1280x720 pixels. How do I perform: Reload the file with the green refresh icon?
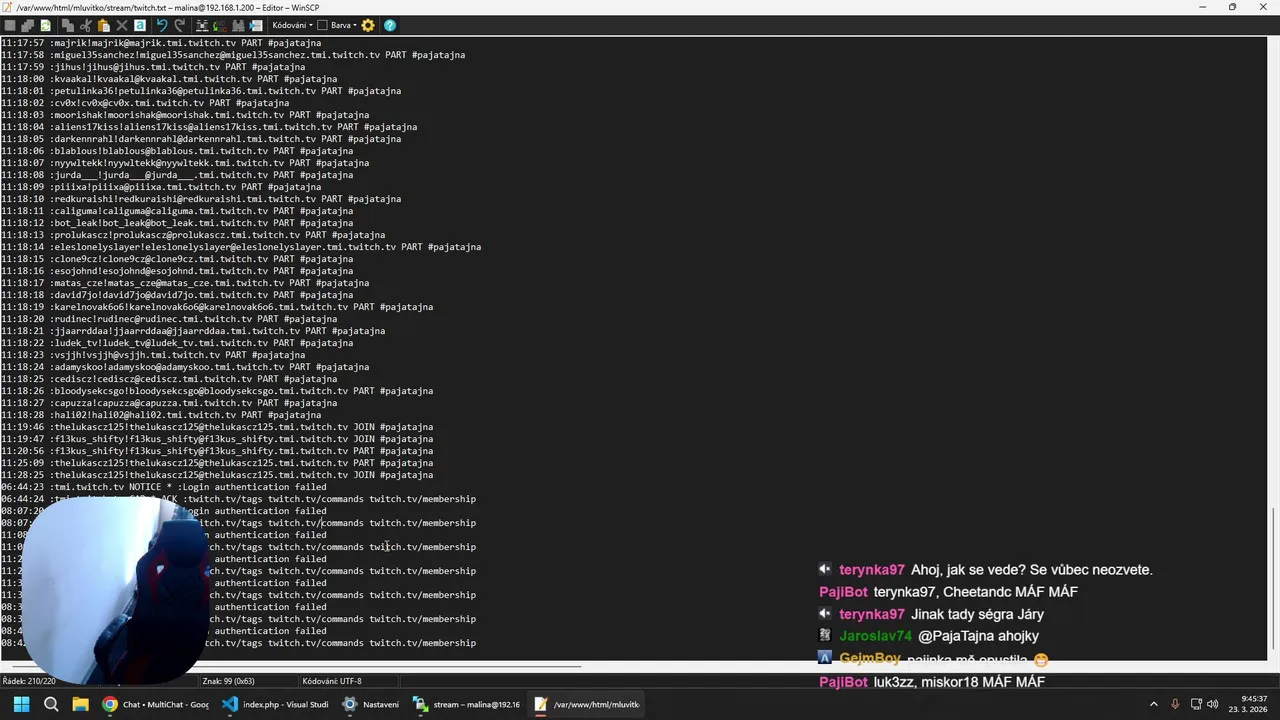[46, 25]
